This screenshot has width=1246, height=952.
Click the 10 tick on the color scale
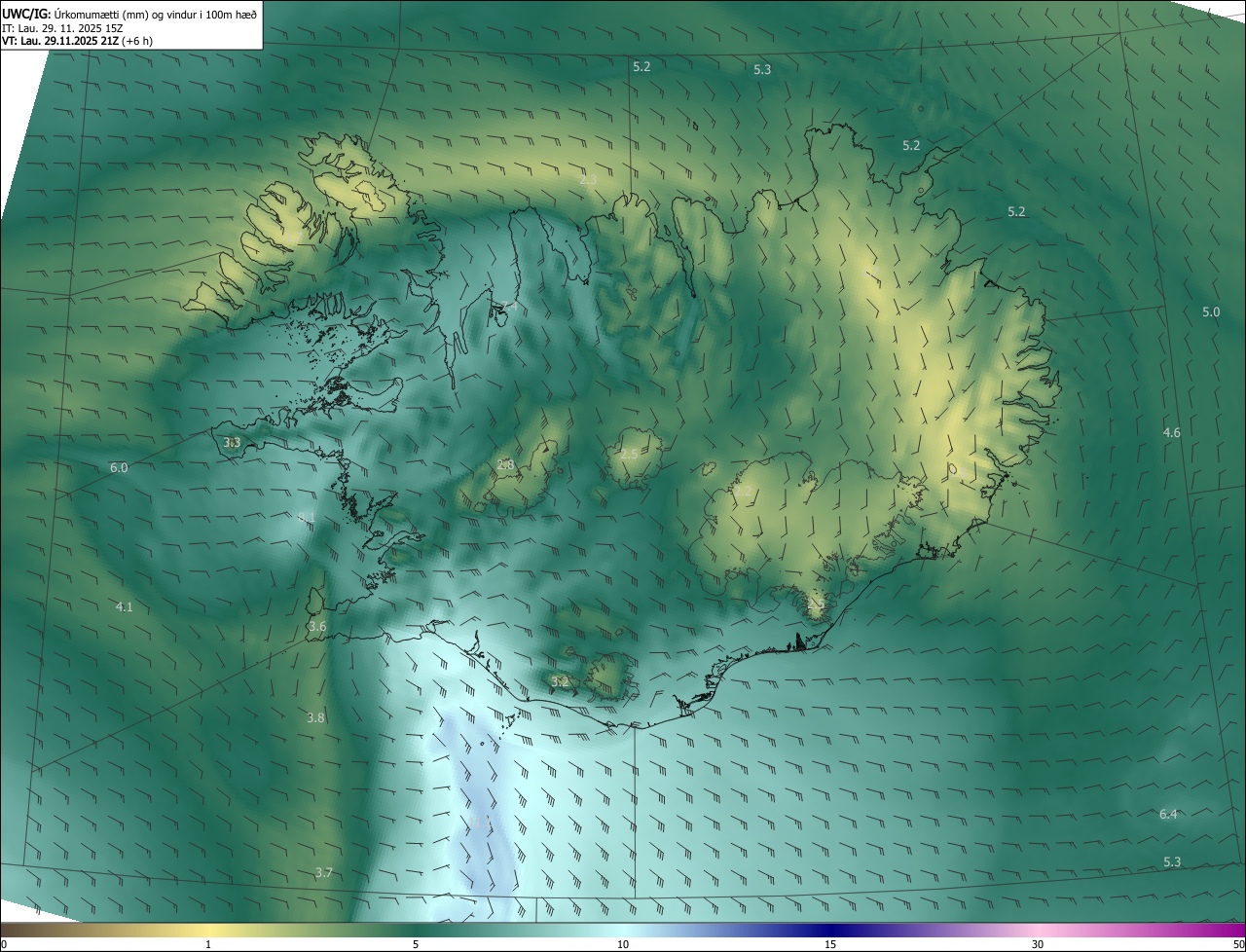623,944
